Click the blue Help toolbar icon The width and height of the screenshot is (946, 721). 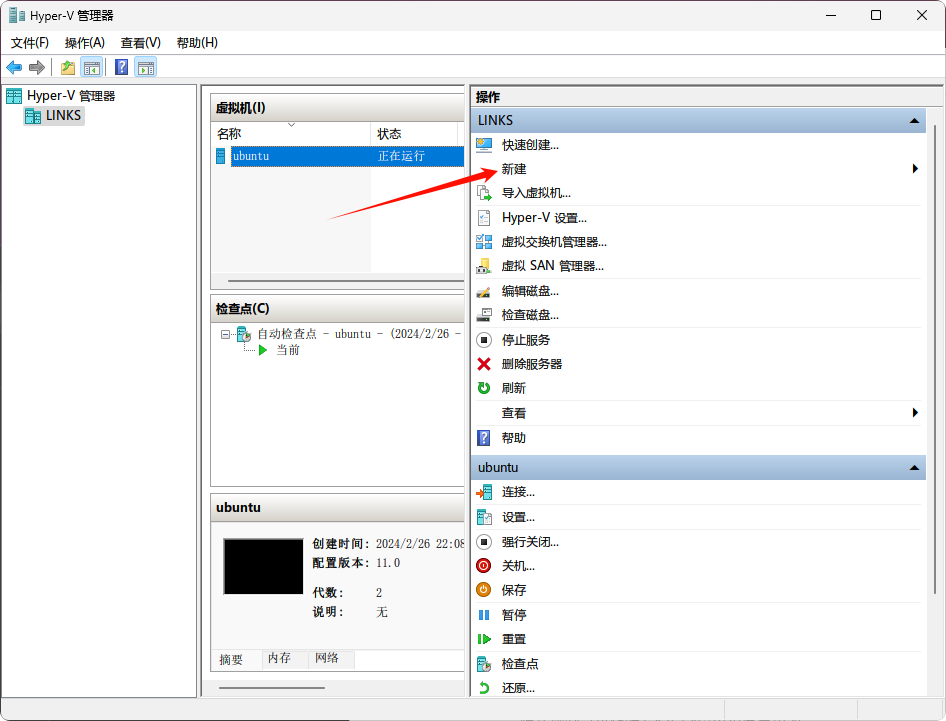[121, 67]
